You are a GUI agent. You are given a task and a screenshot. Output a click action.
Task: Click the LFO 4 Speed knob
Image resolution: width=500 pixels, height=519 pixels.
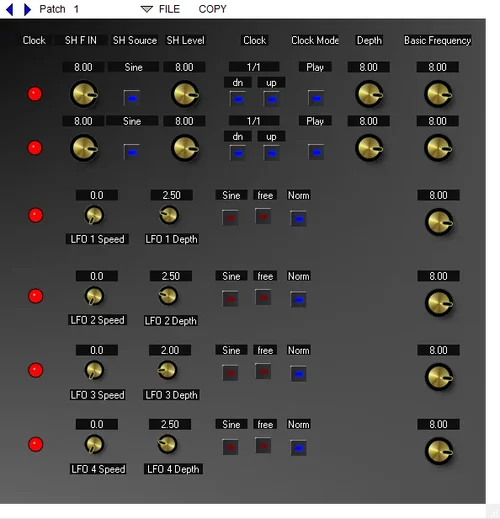pyautogui.click(x=94, y=444)
